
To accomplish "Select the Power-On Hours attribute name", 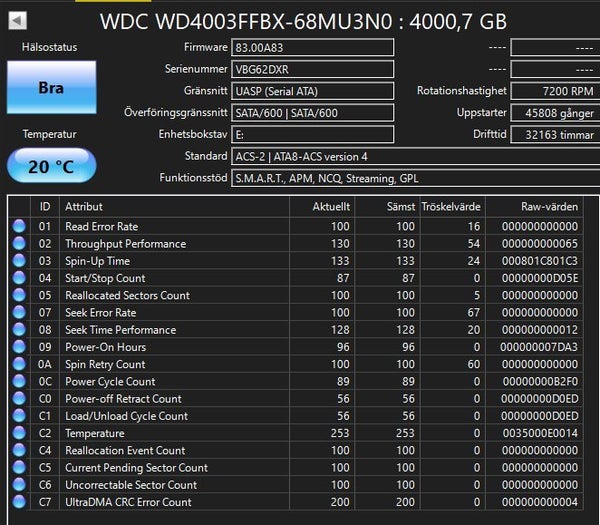I will point(106,347).
